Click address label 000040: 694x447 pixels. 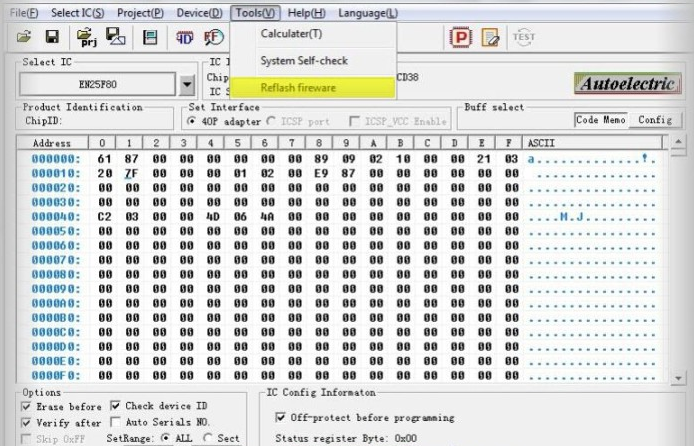point(56,217)
